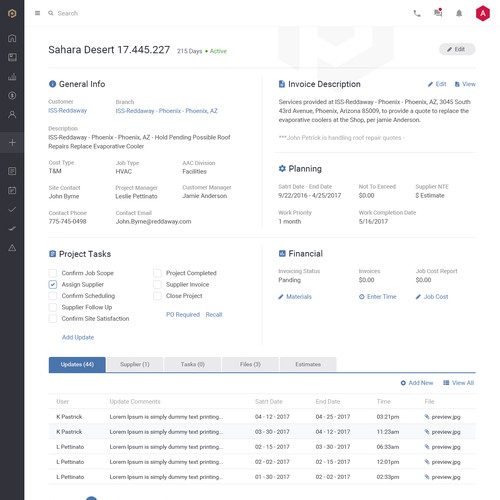
Task: Open the user profile icon in sidebar
Action: (x=12, y=115)
